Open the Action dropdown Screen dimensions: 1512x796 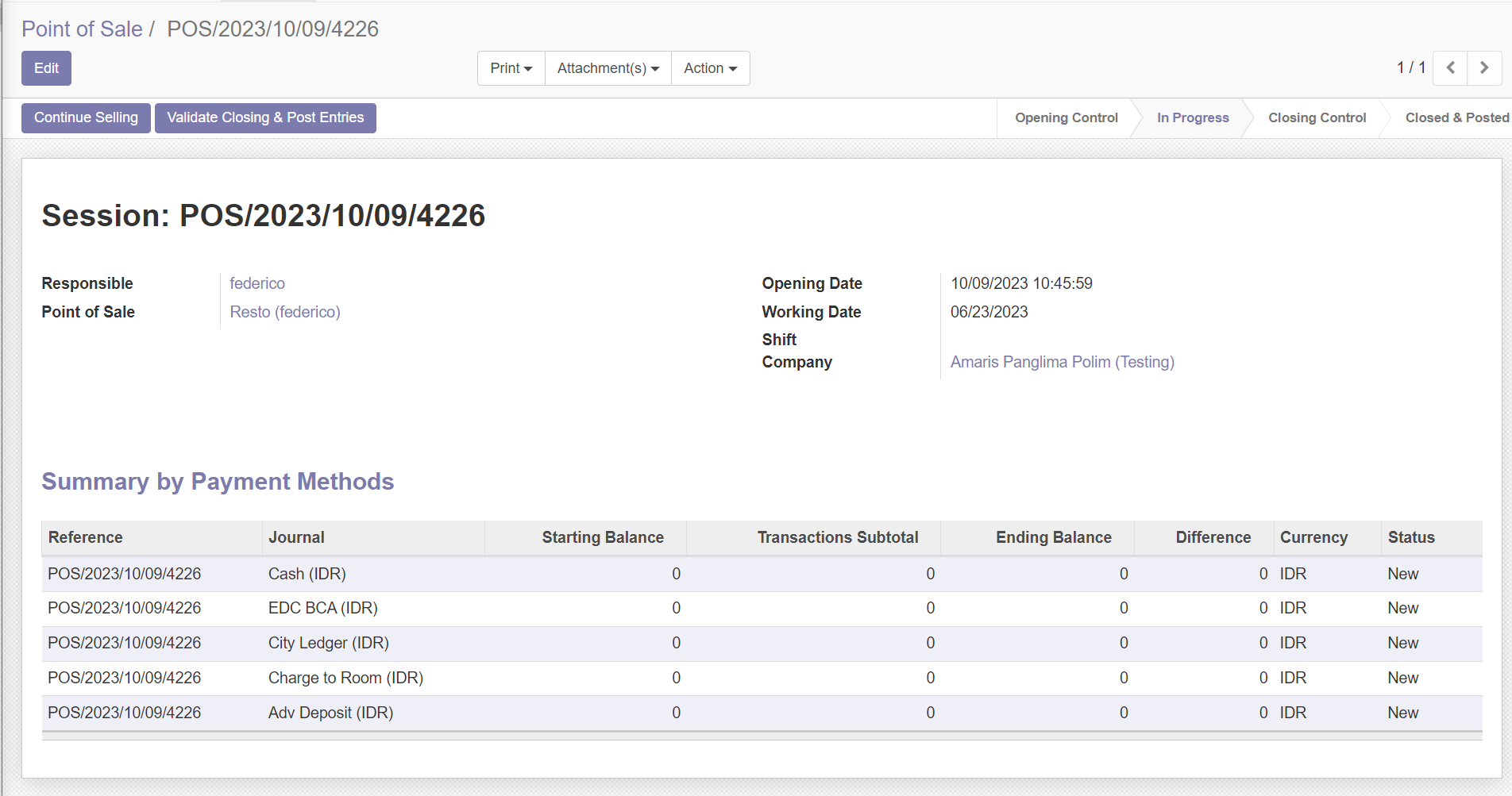[711, 68]
